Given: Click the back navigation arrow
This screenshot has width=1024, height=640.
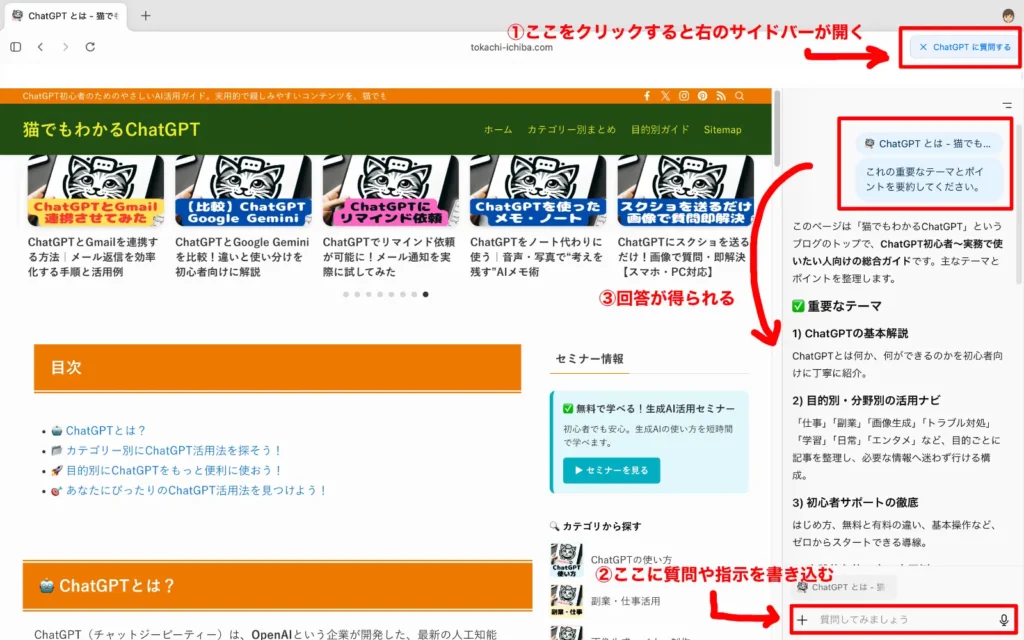Looking at the screenshot, I should pyautogui.click(x=40, y=47).
